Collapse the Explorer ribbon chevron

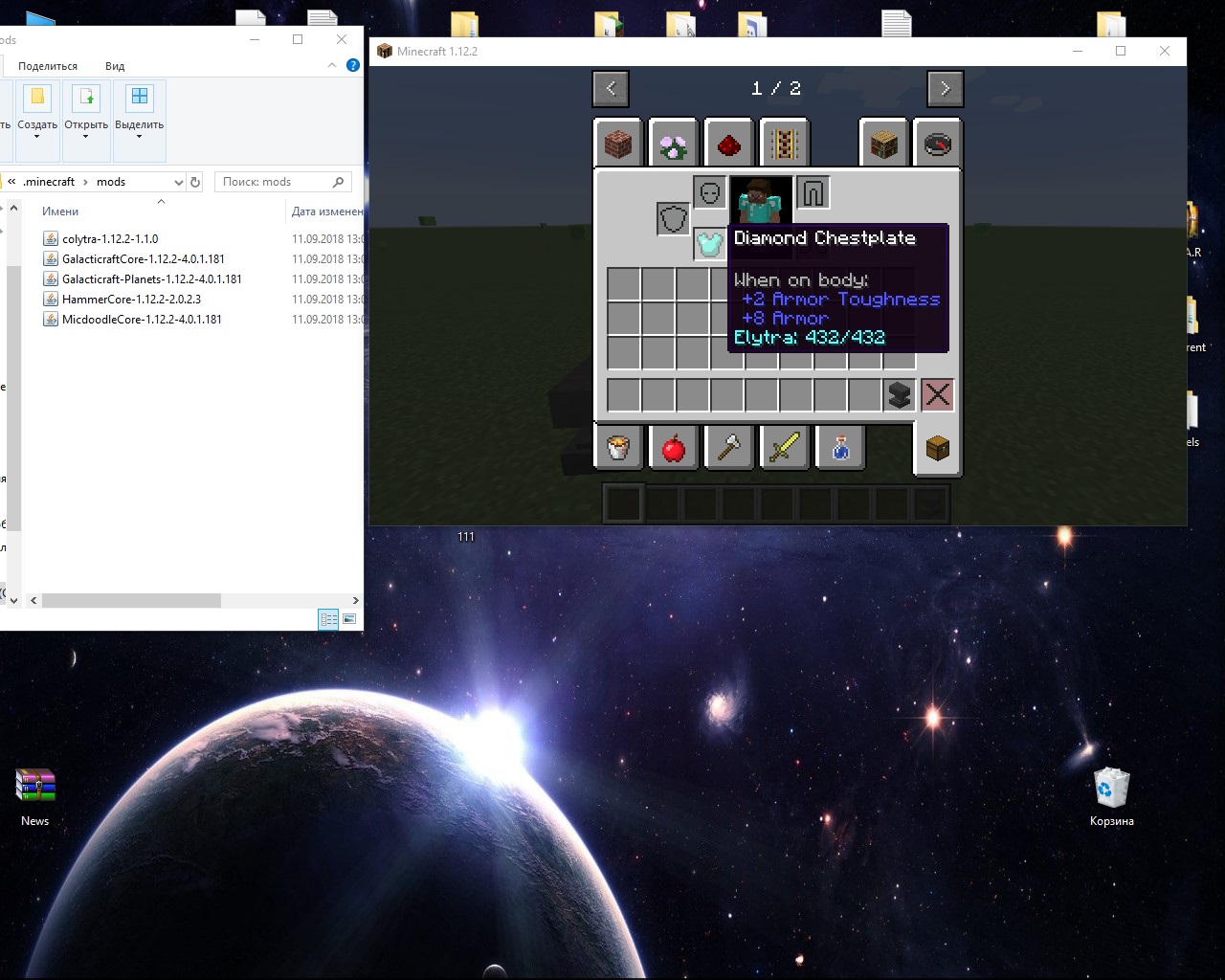(x=332, y=65)
